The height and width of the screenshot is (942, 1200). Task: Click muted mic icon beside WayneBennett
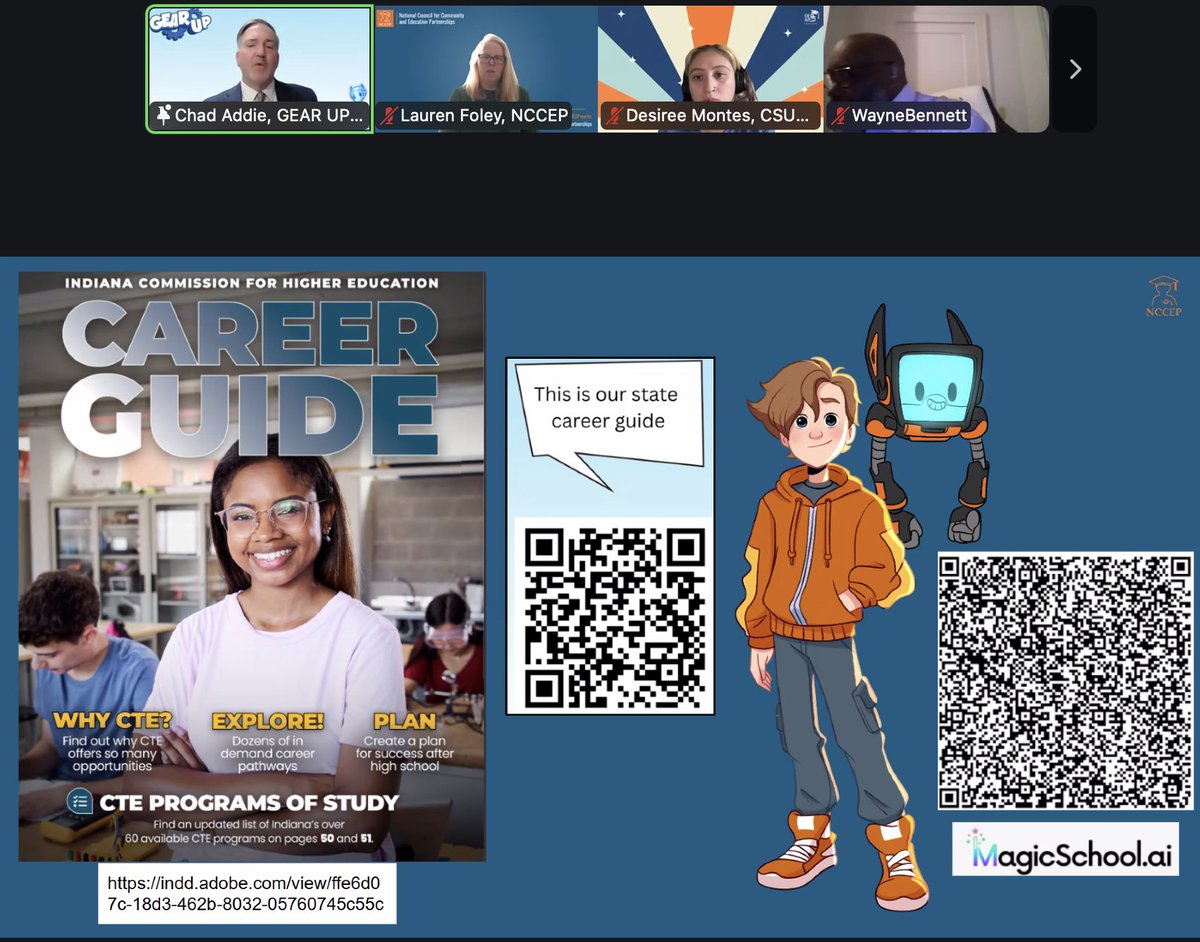tap(840, 116)
